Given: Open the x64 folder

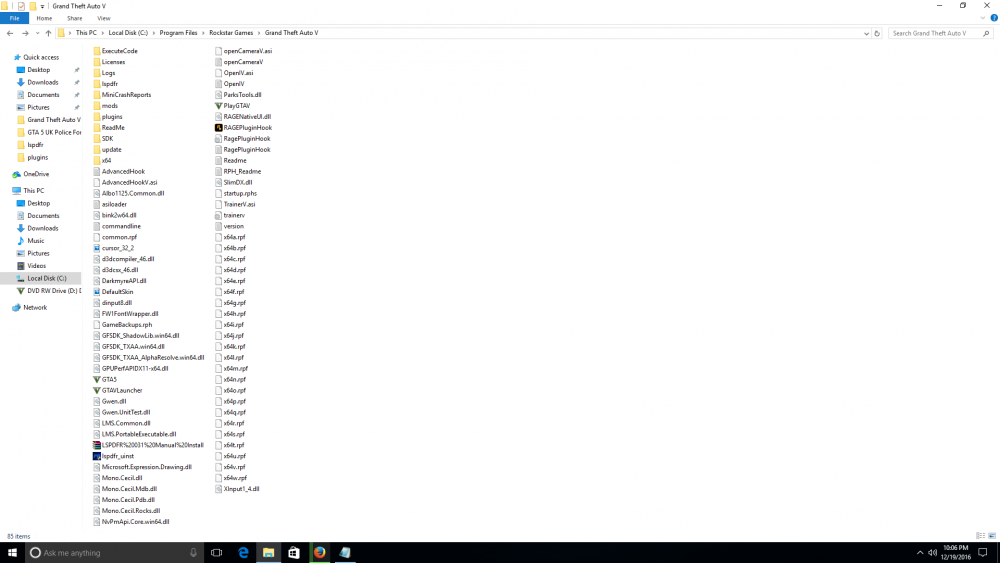Looking at the screenshot, I should pyautogui.click(x=102, y=161).
